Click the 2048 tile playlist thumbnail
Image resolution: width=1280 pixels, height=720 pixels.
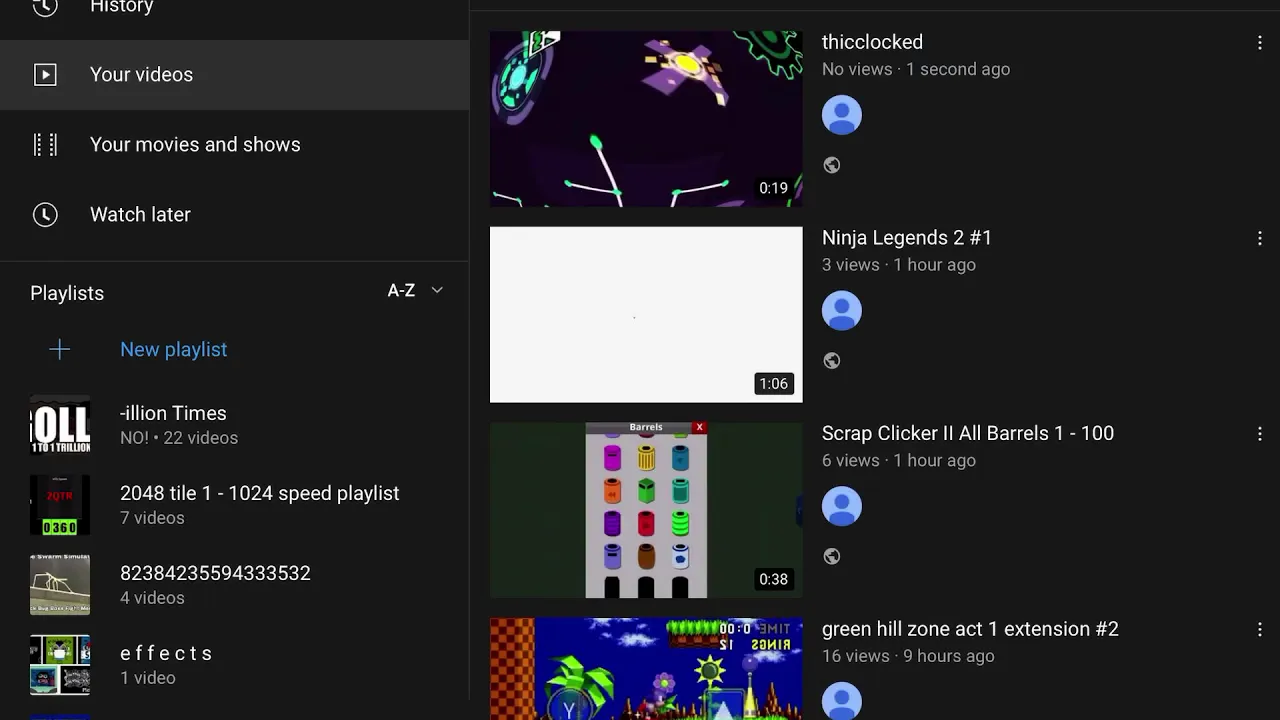pos(60,505)
